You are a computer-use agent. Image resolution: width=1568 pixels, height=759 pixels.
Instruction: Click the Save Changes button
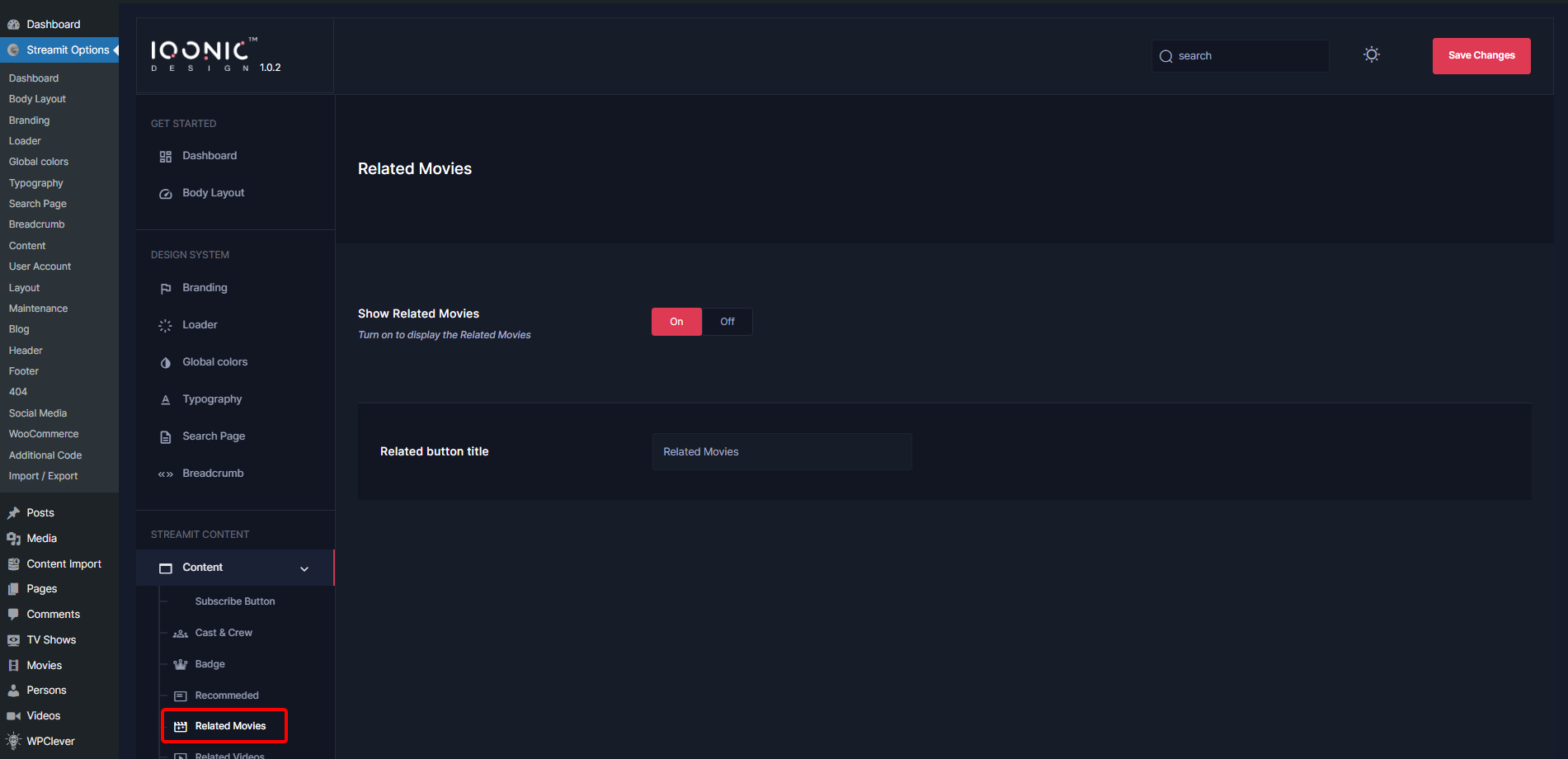point(1481,56)
